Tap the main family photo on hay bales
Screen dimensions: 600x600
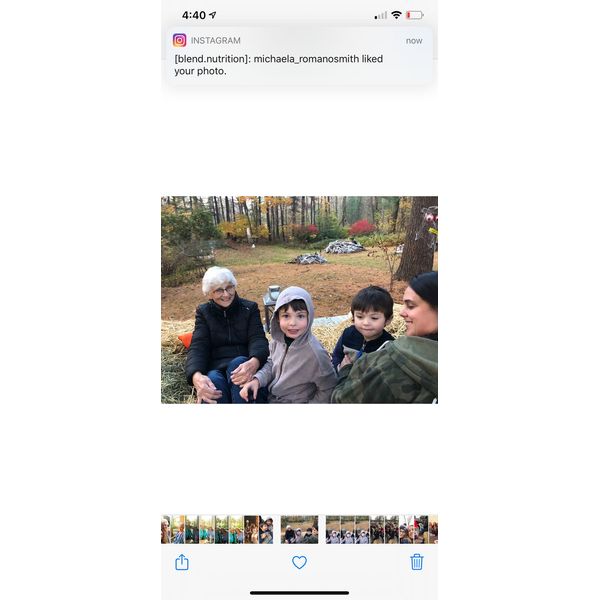(299, 300)
